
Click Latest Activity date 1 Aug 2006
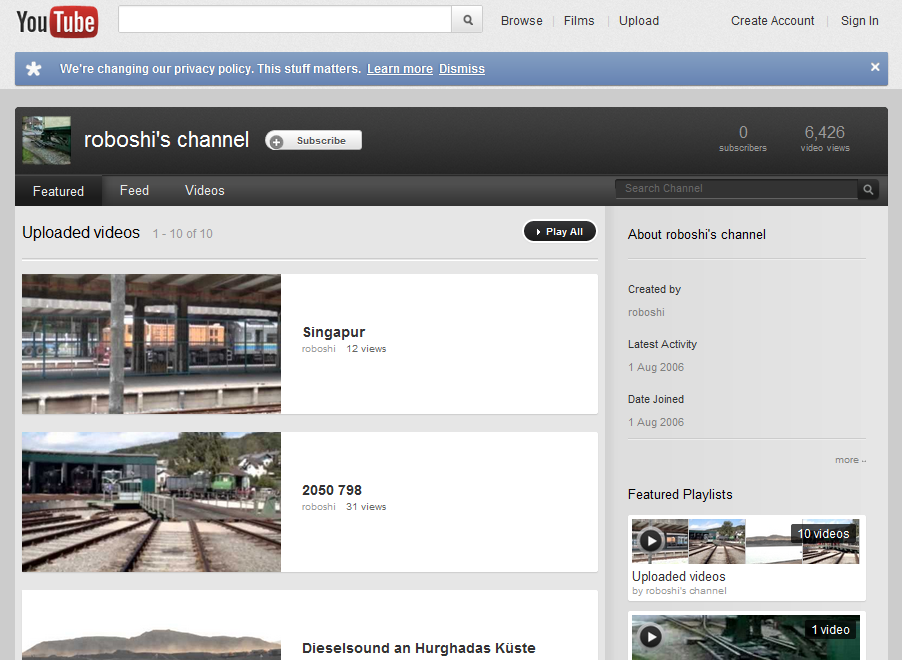pyautogui.click(x=656, y=367)
